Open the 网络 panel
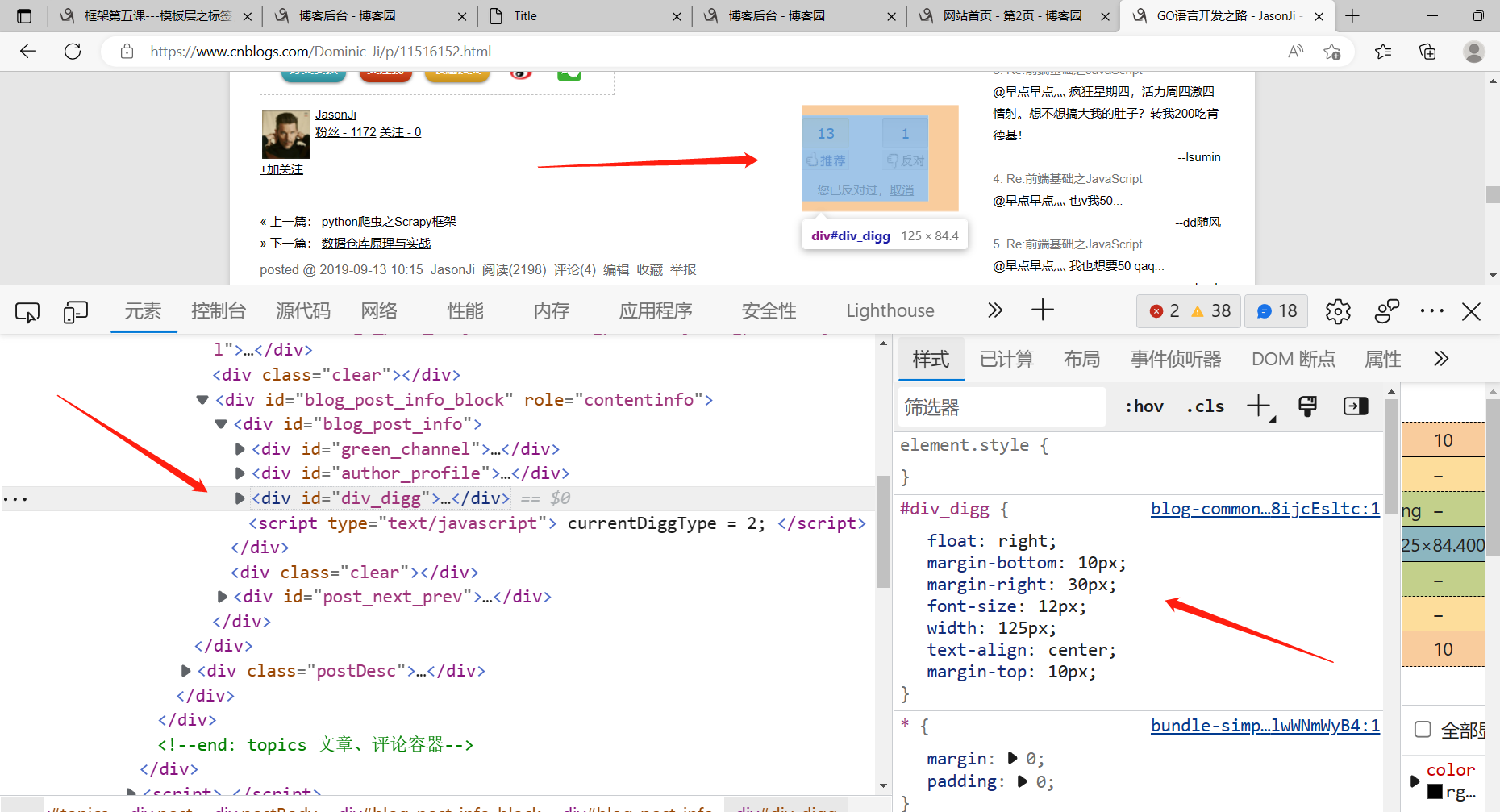Image resolution: width=1500 pixels, height=812 pixels. 379,311
